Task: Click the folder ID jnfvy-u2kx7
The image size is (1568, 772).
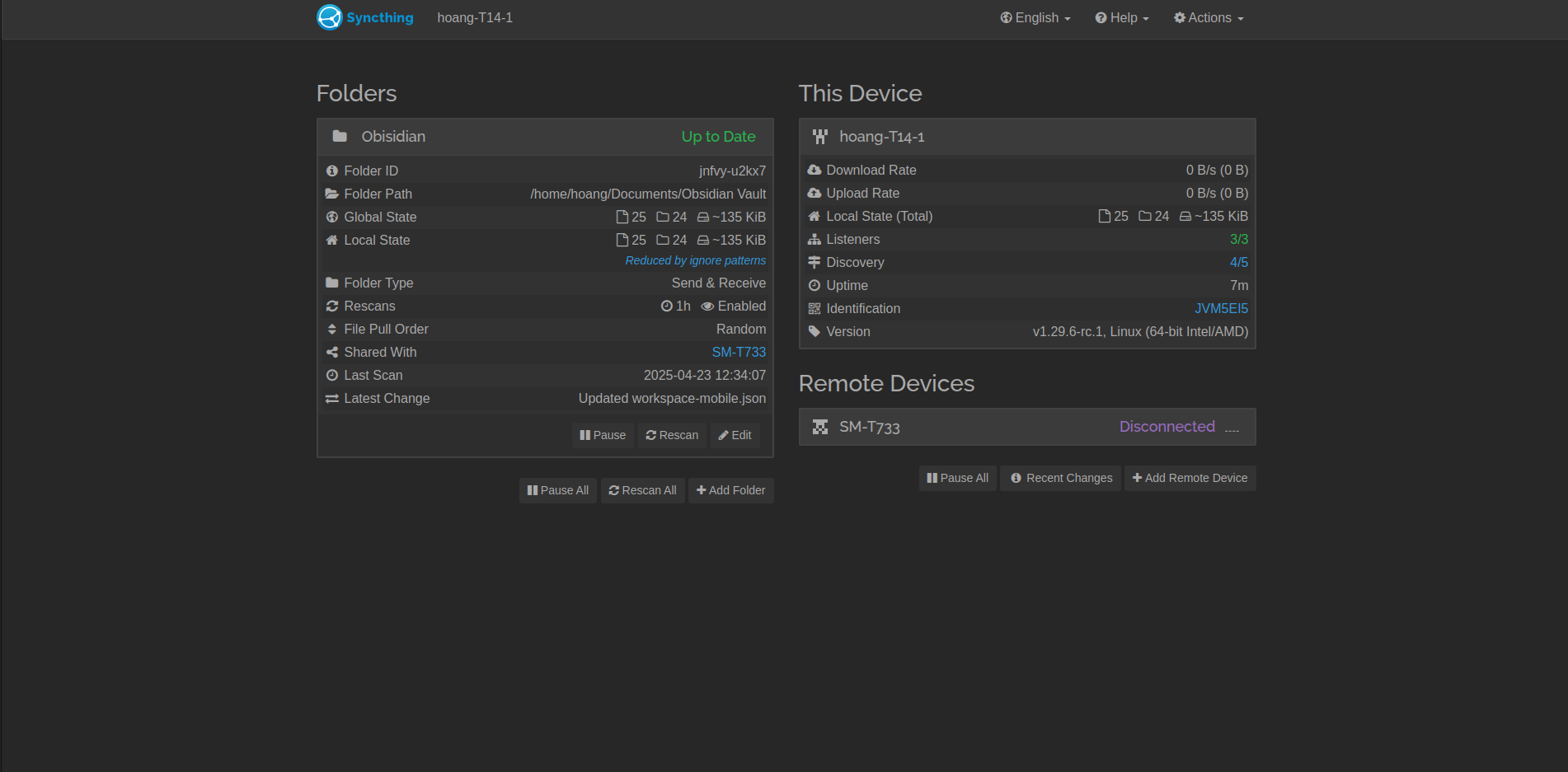Action: point(733,171)
